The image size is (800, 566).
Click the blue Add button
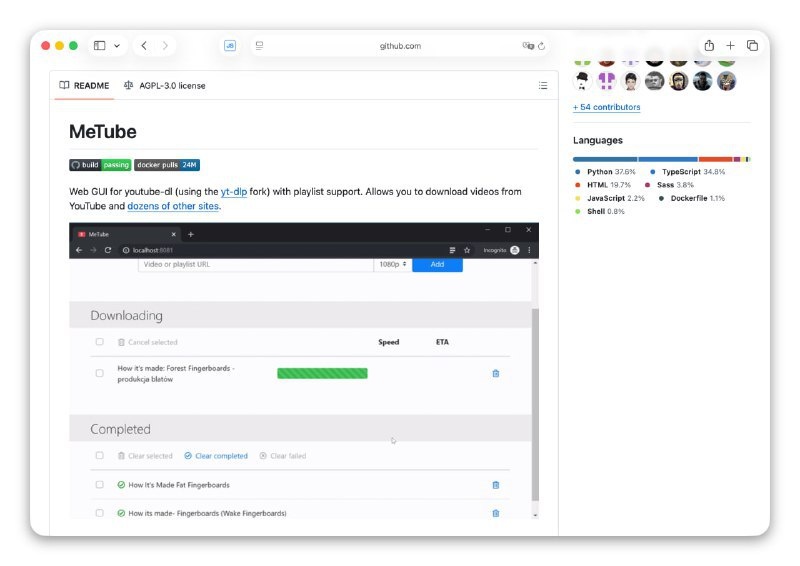click(x=437, y=264)
